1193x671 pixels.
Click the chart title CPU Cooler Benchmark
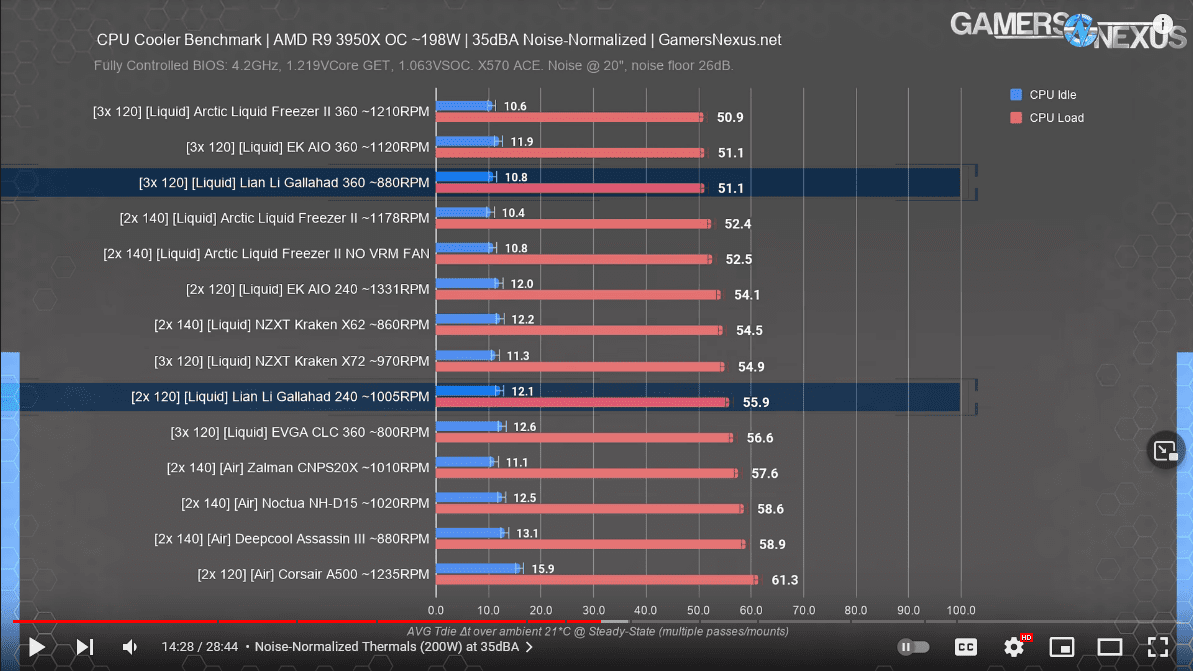click(439, 40)
